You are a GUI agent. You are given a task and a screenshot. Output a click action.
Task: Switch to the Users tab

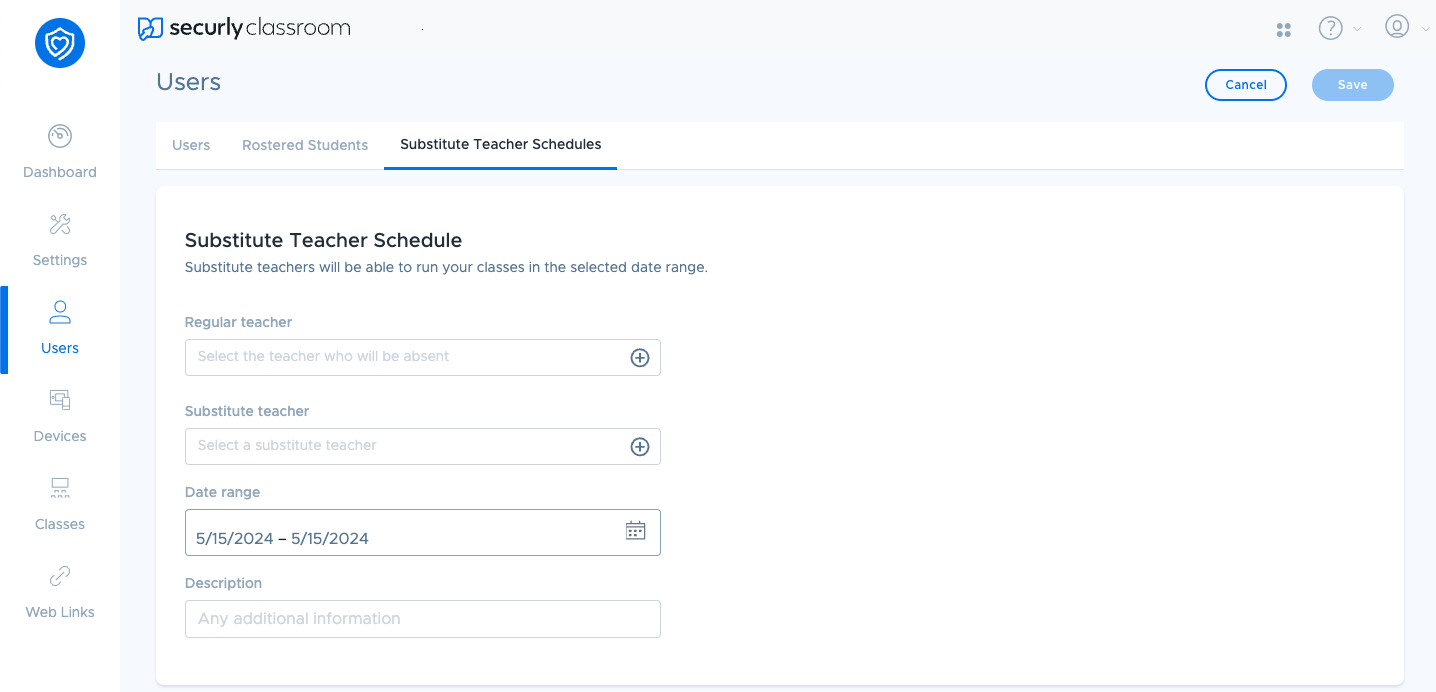click(191, 145)
